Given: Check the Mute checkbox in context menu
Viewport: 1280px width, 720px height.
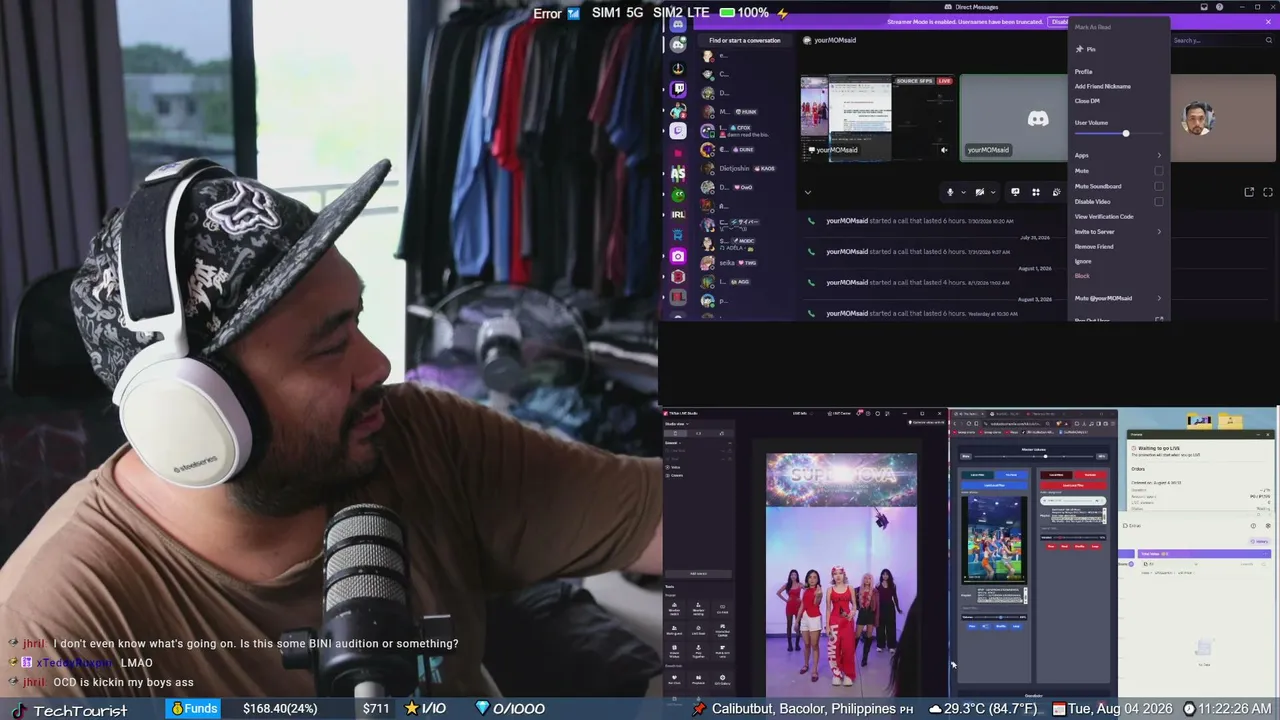Looking at the screenshot, I should tap(1159, 171).
